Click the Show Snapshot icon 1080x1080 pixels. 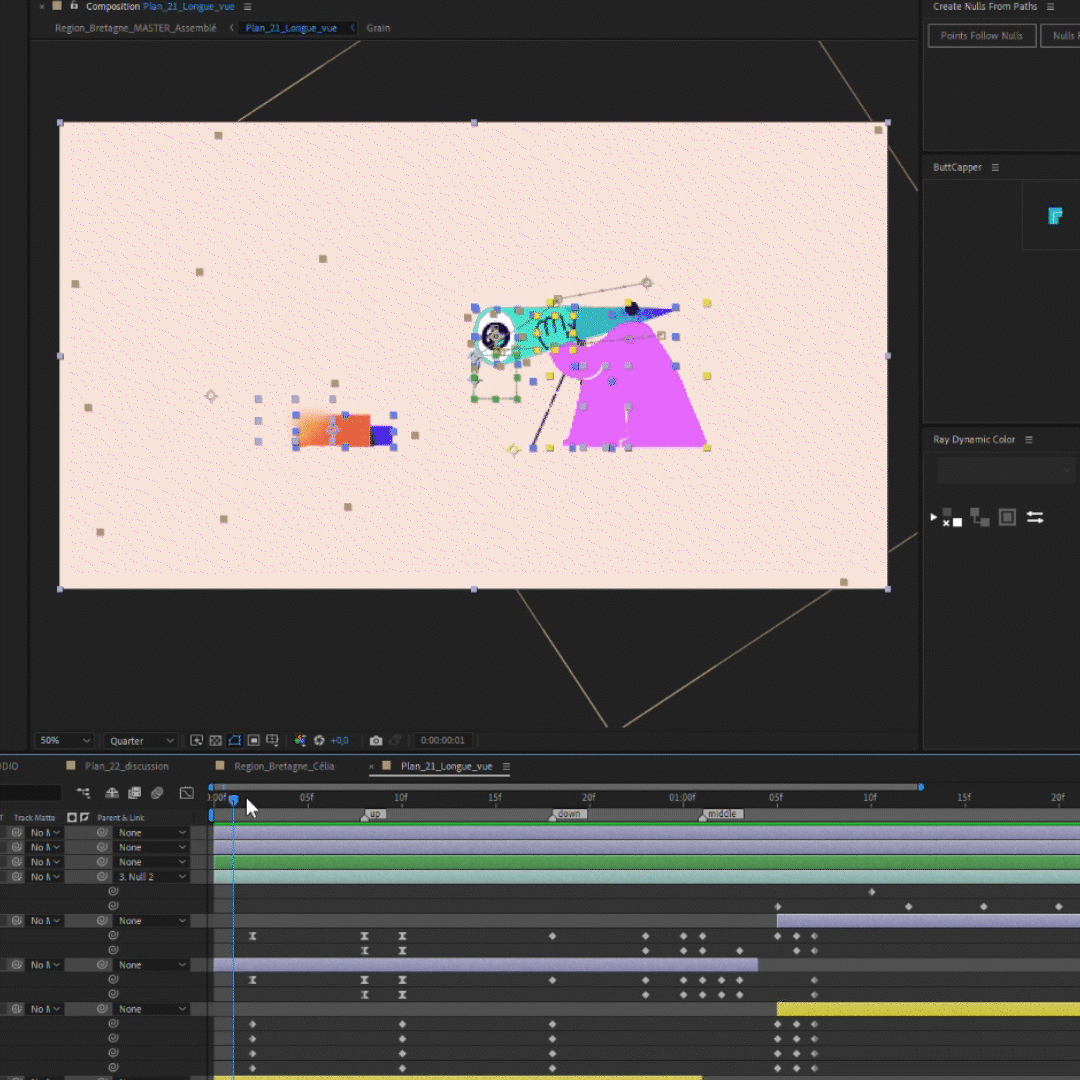coord(395,740)
